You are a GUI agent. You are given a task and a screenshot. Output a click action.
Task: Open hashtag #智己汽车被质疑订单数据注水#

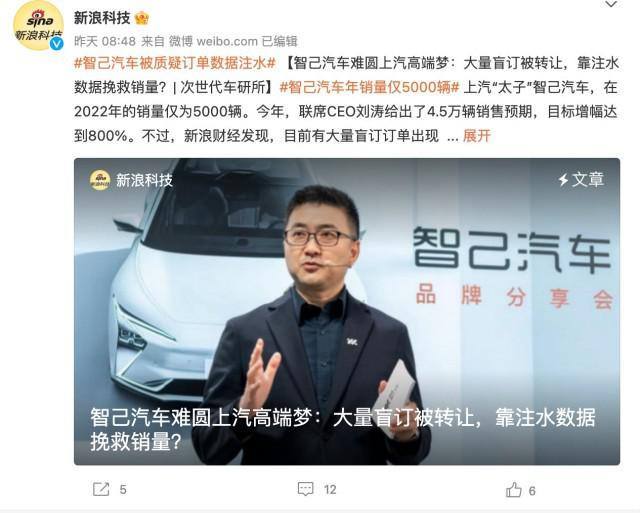[176, 63]
